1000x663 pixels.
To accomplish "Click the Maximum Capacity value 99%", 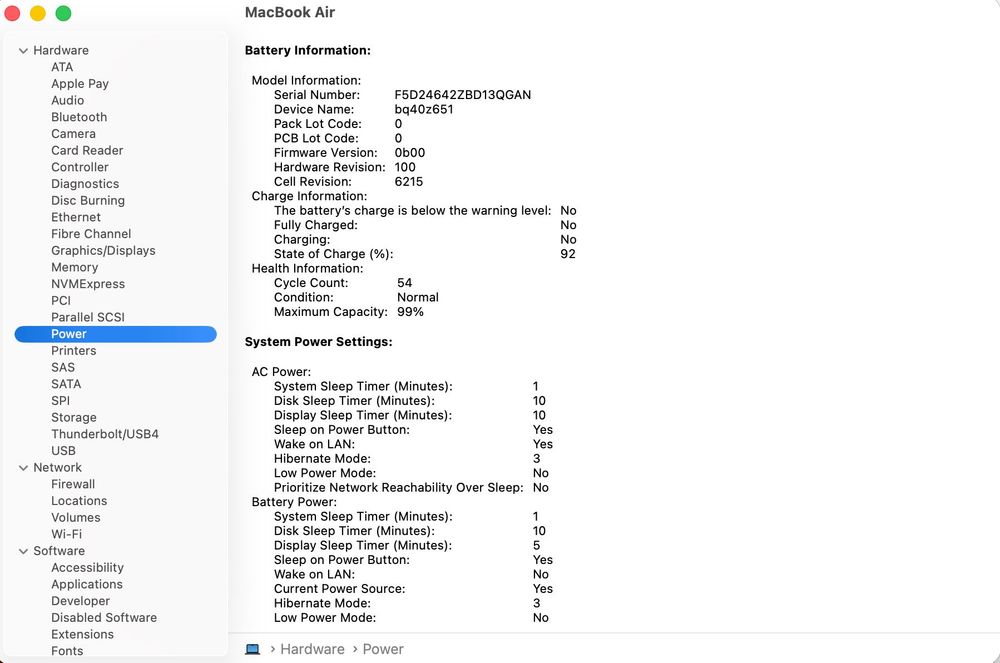I will pos(410,312).
